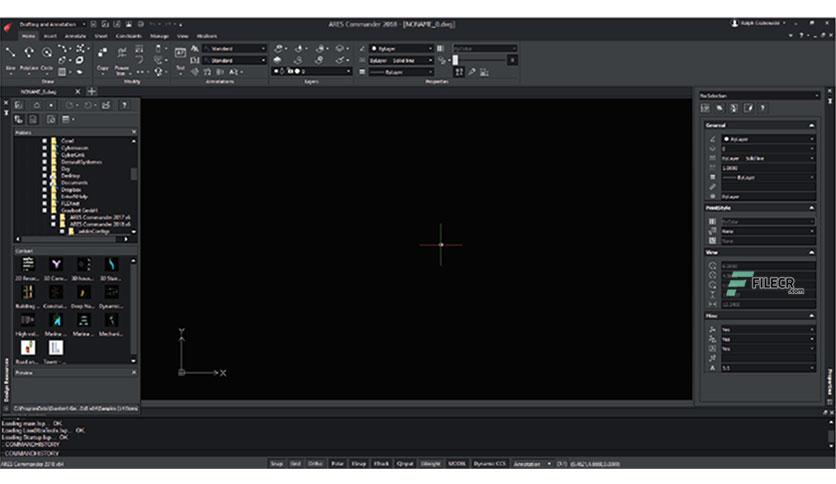Toggle Snap in status bar
This screenshot has width=836, height=484.
[x=277, y=464]
